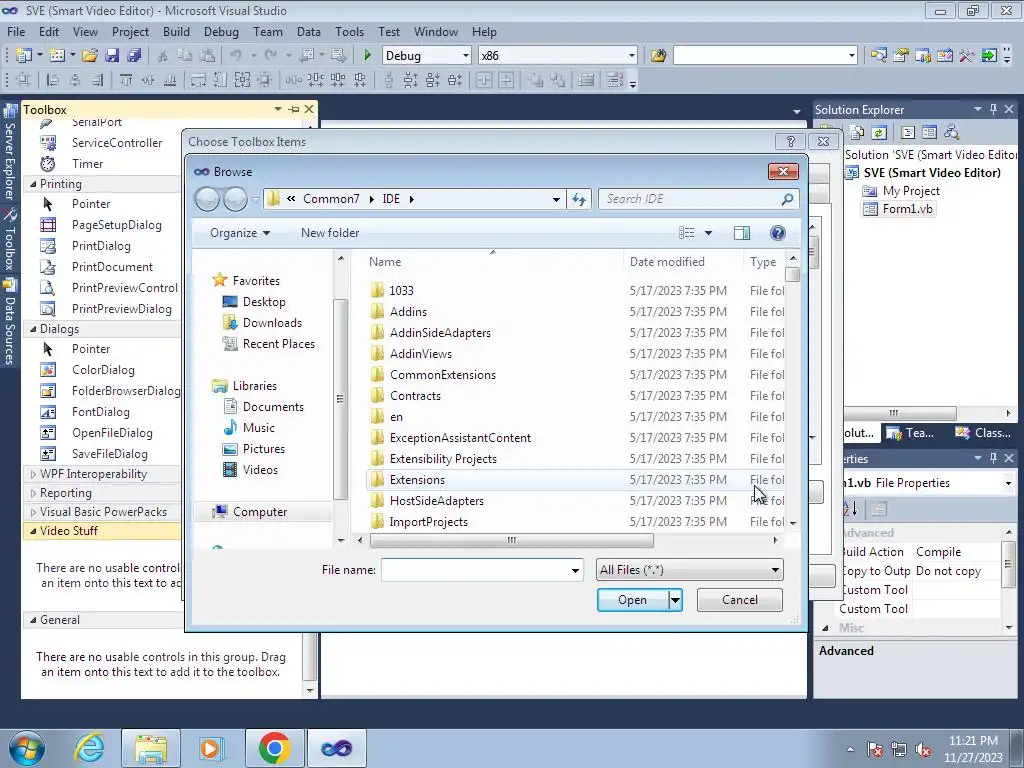Select Form1.vb in Solution Explorer
This screenshot has height=768, width=1024.
(907, 209)
